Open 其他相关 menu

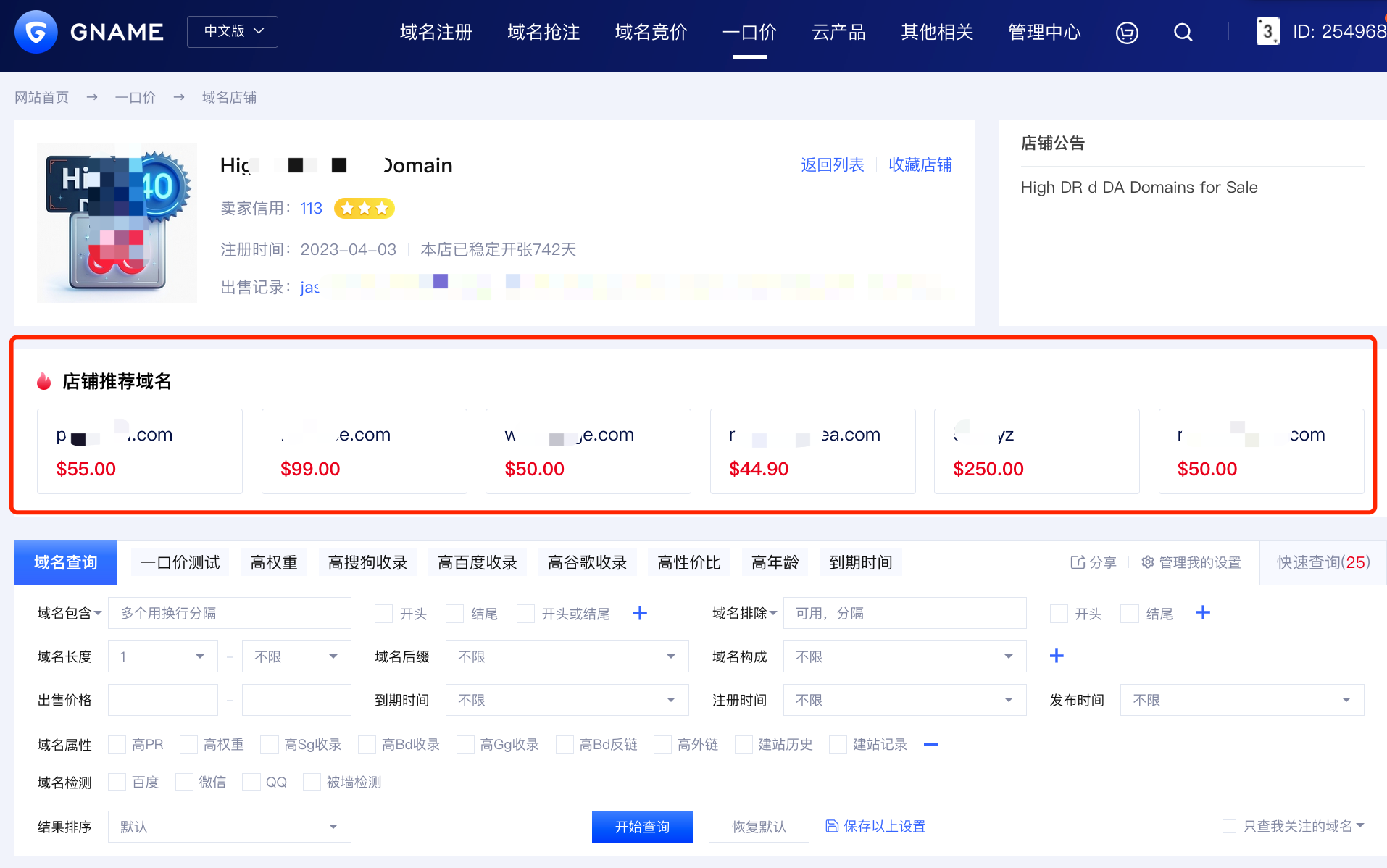pos(937,32)
